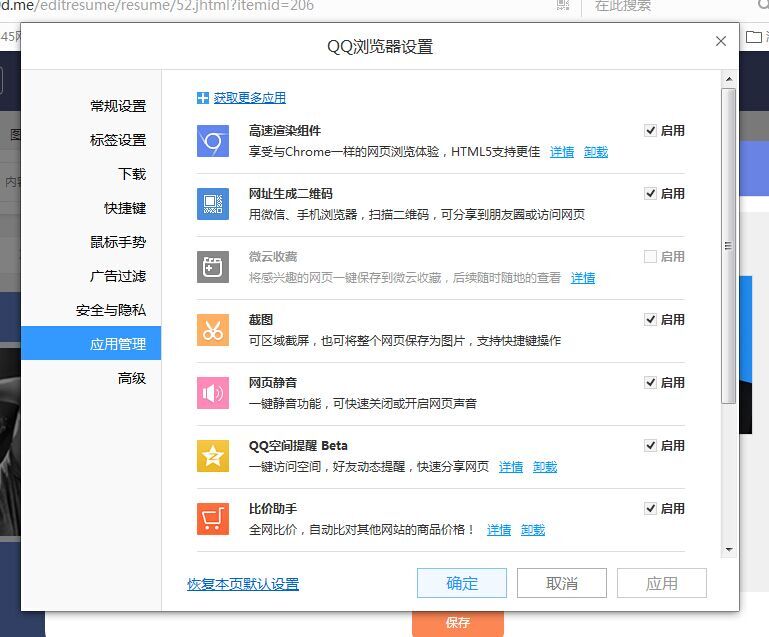Open 详情 link for QQ空间提醒
Image resolution: width=769 pixels, height=637 pixels.
point(511,467)
